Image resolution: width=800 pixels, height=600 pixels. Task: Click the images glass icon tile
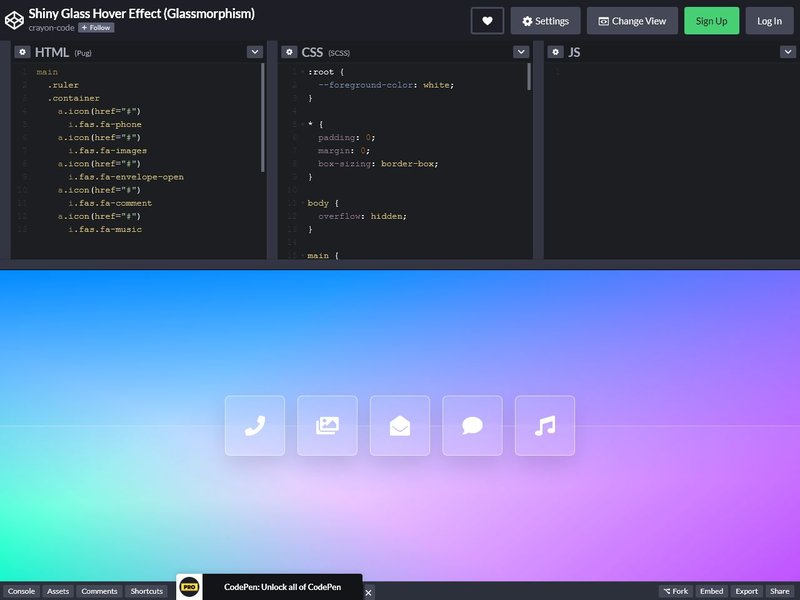click(328, 426)
